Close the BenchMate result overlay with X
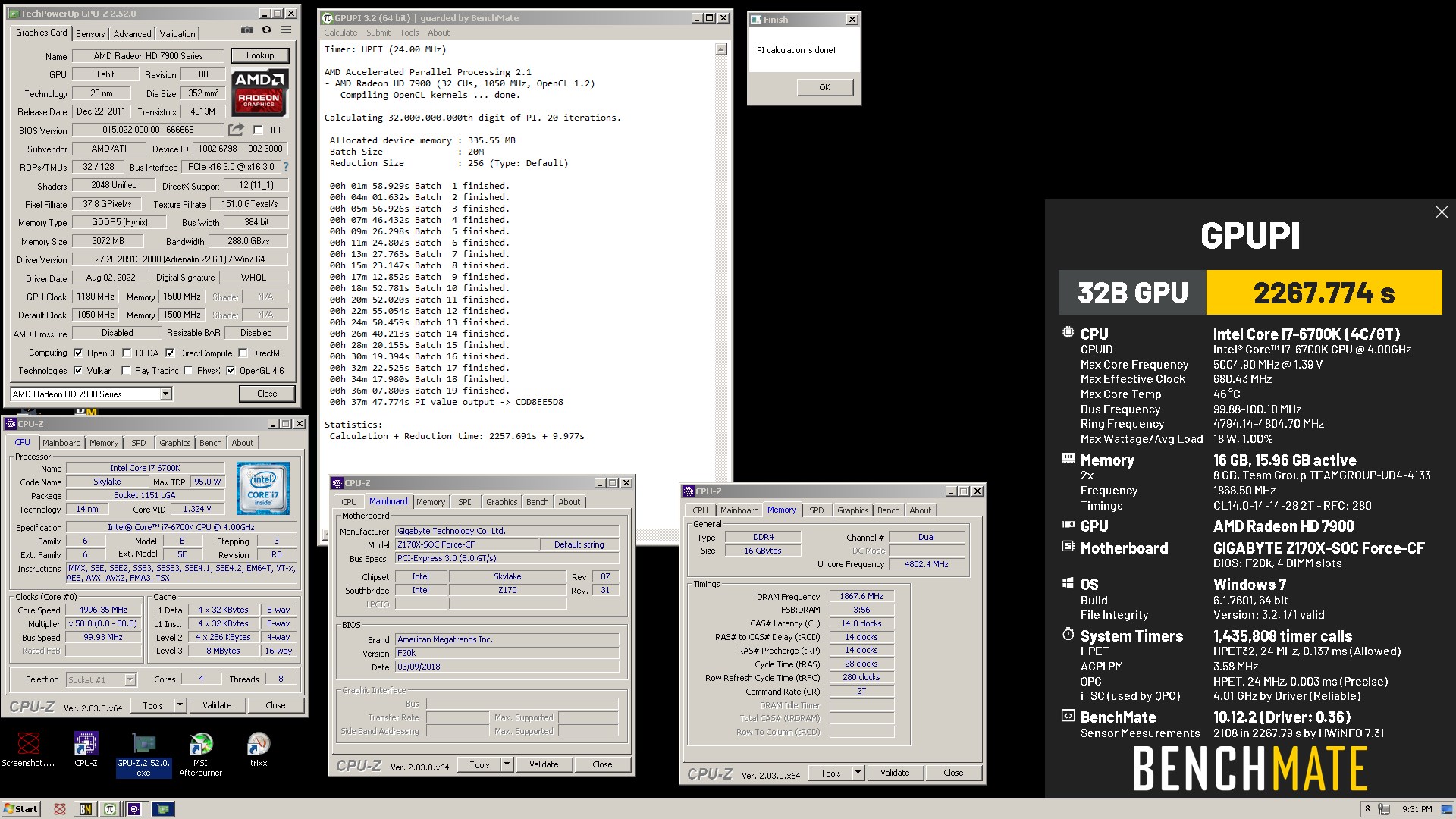Viewport: 1456px width, 819px height. (x=1442, y=212)
